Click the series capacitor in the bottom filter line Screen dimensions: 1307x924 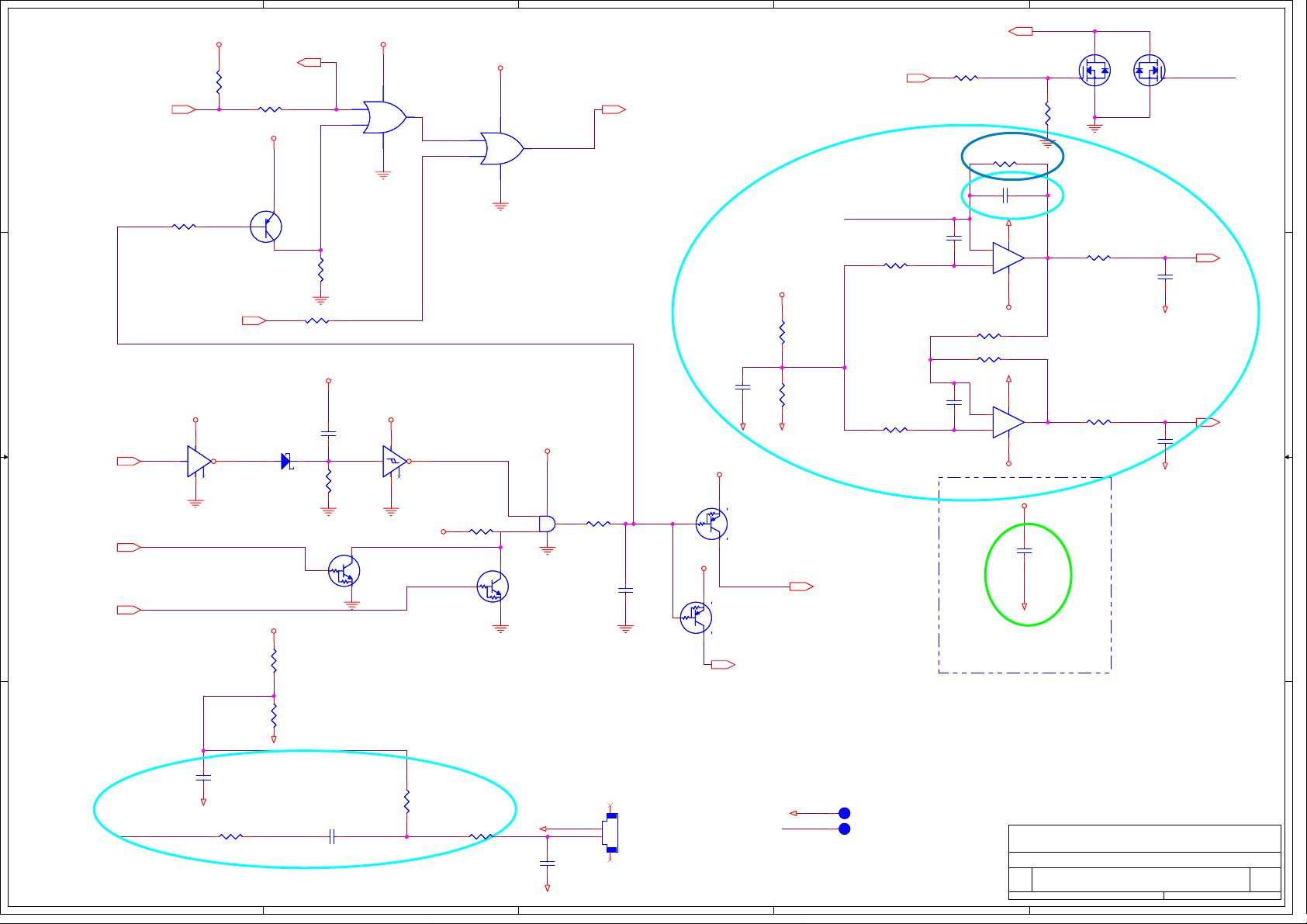tap(332, 836)
